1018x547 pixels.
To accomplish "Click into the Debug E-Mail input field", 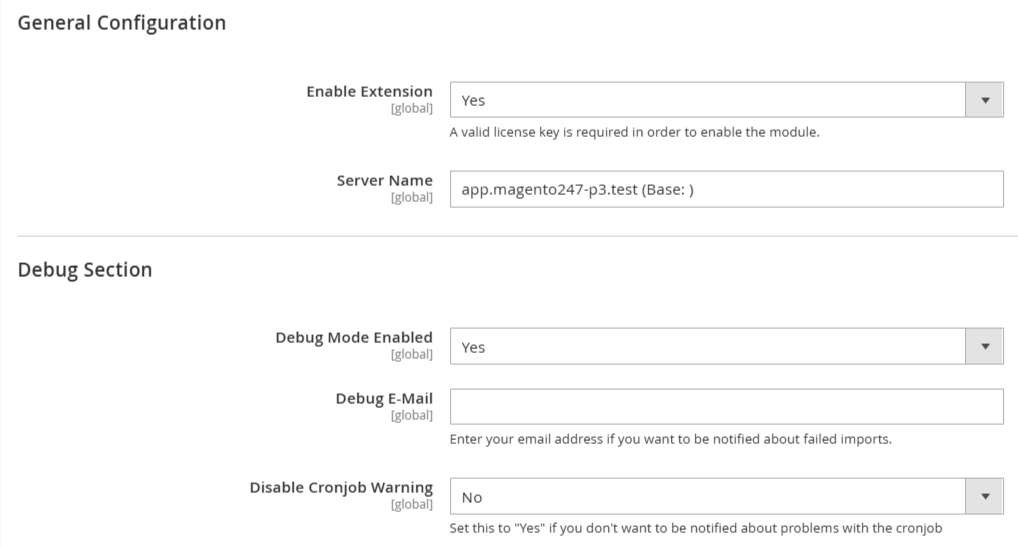I will click(726, 407).
